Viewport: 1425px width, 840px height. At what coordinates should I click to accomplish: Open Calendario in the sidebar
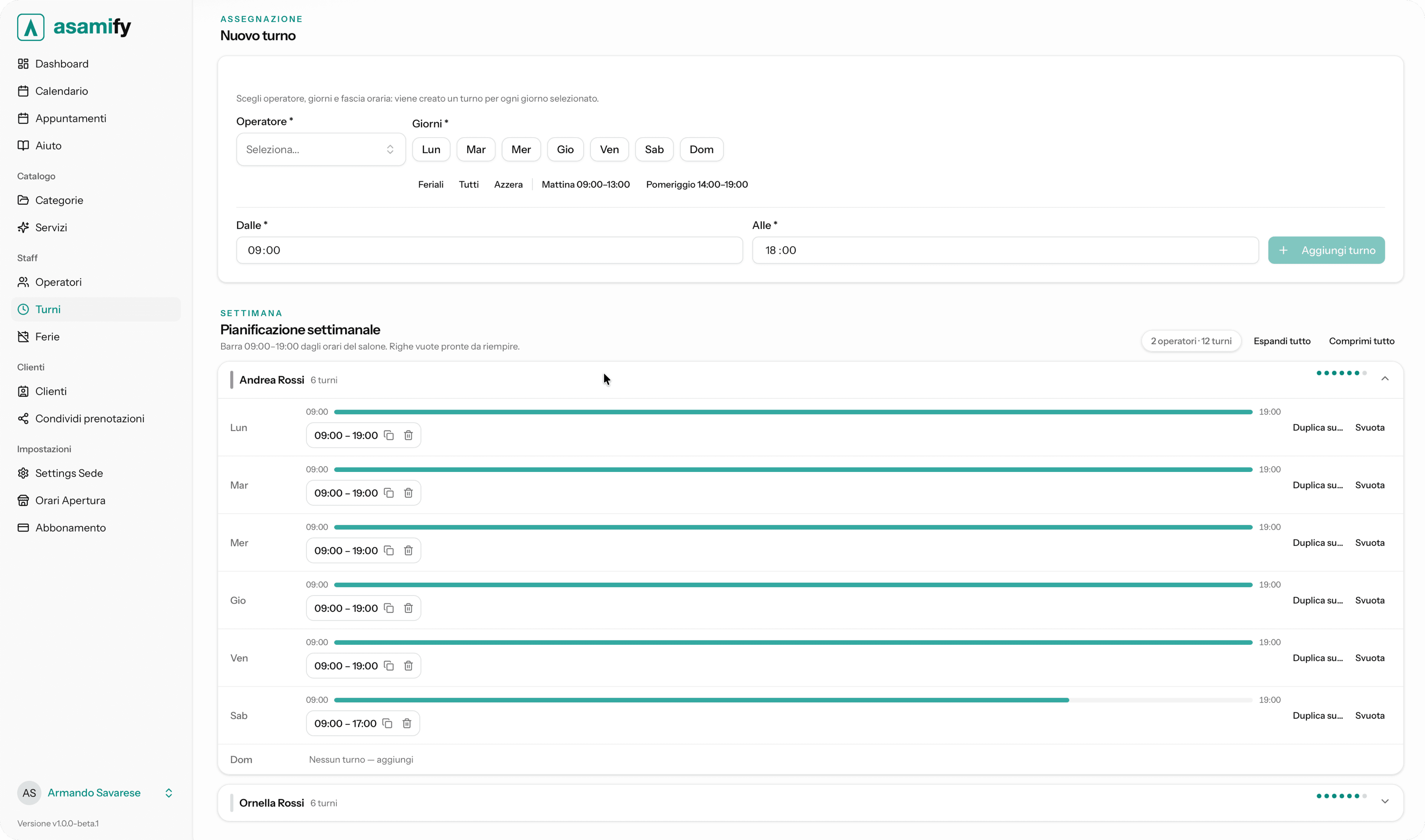(96, 91)
